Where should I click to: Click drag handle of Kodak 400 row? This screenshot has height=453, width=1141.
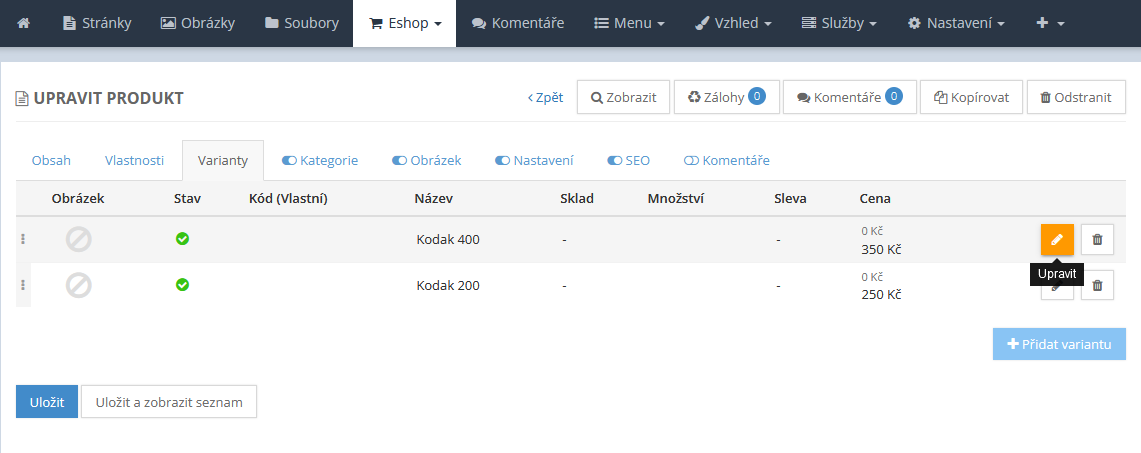23,240
